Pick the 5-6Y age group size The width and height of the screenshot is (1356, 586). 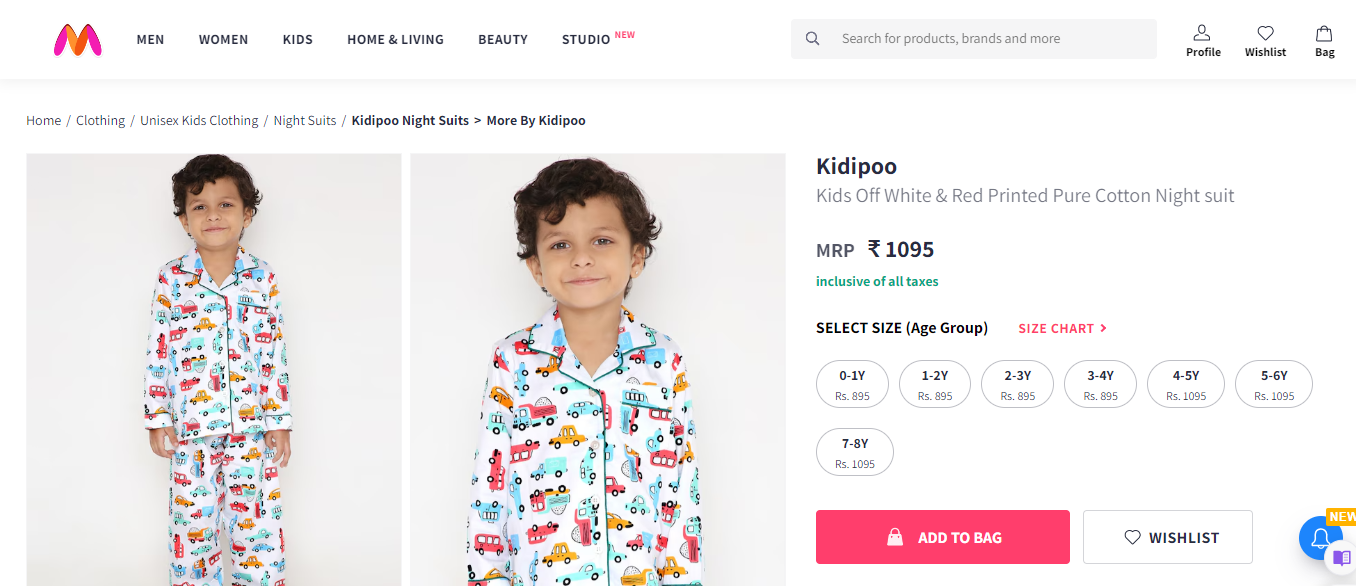(1273, 384)
